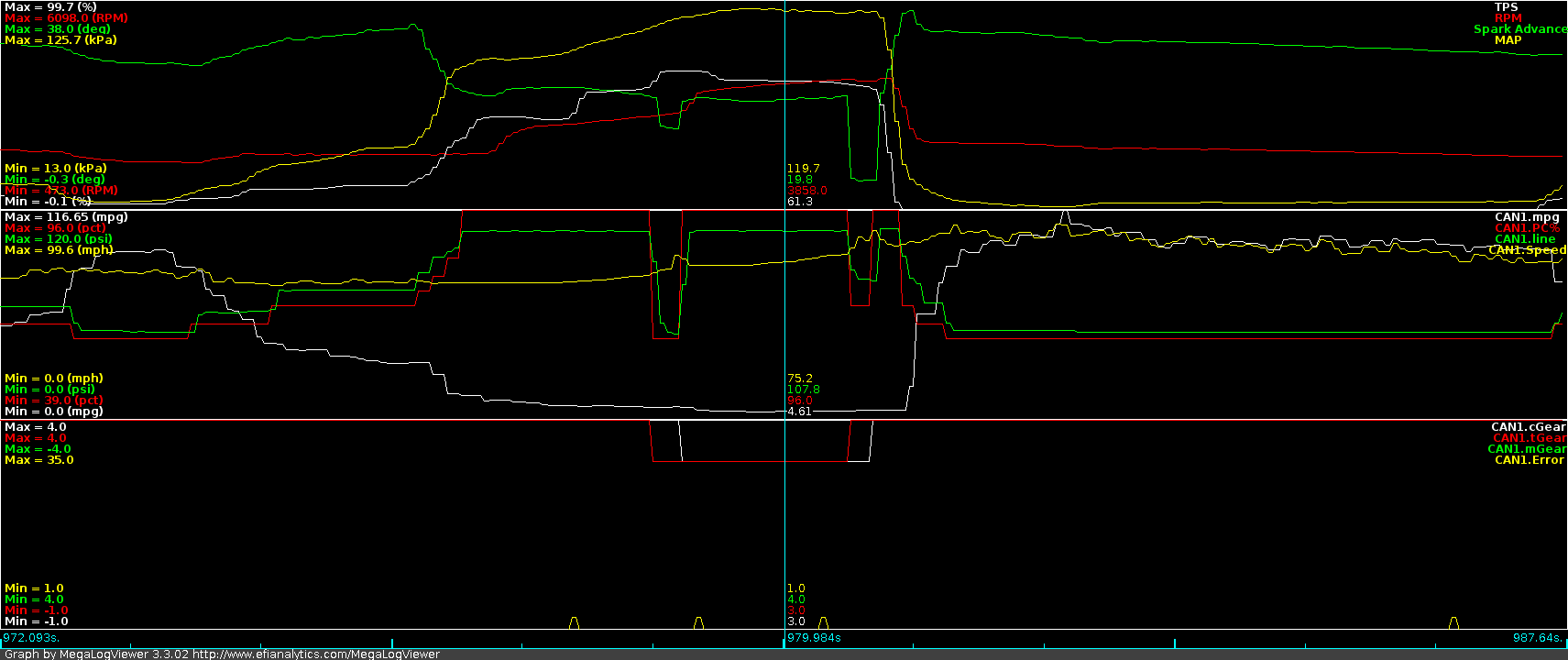
Task: Click the TPS legend label
Action: [1506, 7]
